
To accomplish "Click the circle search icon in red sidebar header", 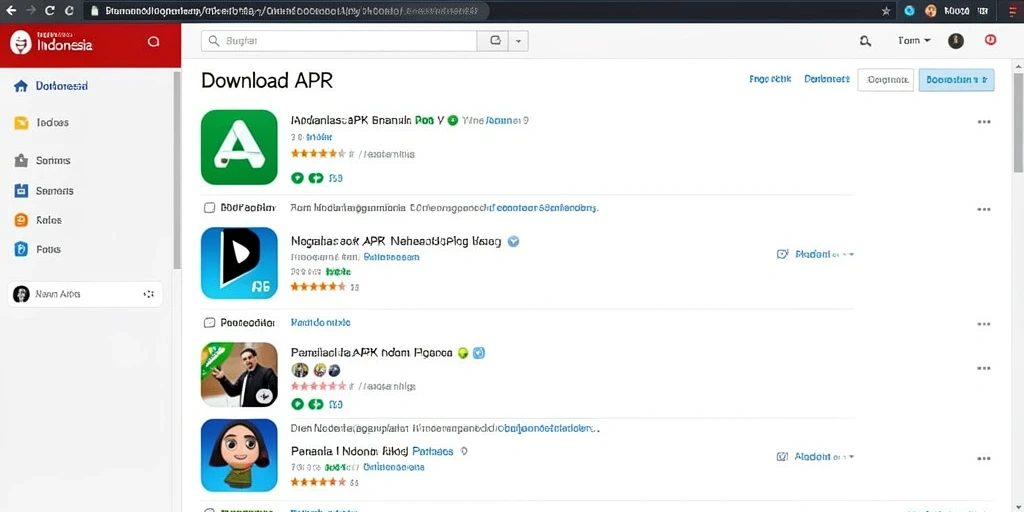I will point(153,42).
